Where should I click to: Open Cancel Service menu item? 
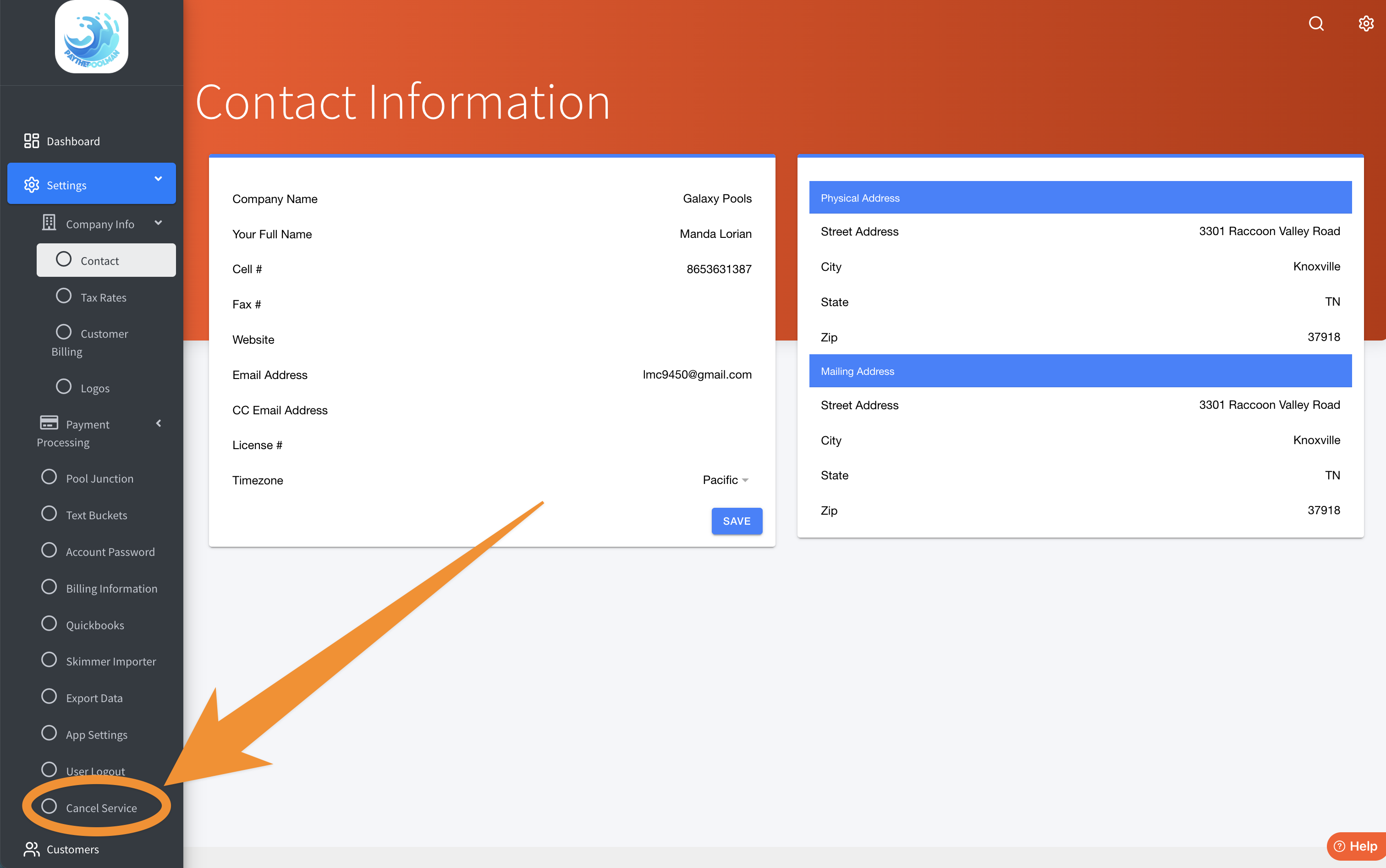101,808
